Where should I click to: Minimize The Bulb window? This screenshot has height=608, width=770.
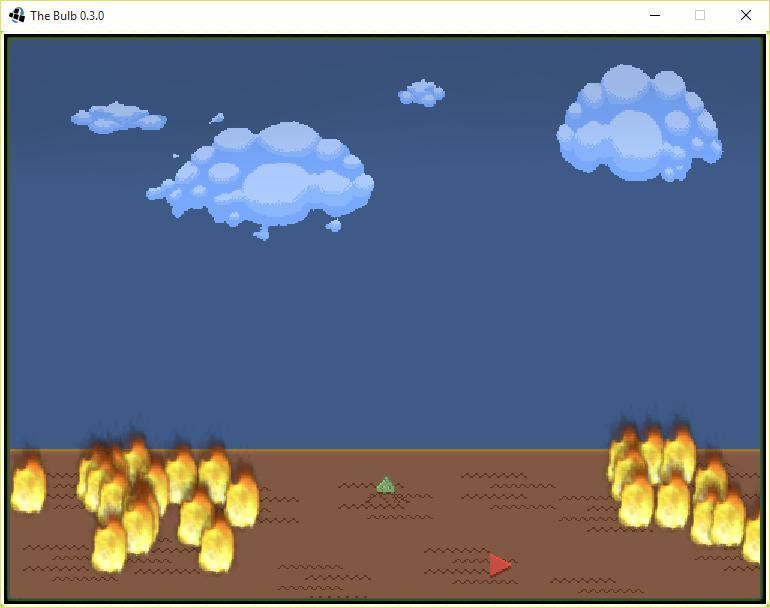pos(655,15)
